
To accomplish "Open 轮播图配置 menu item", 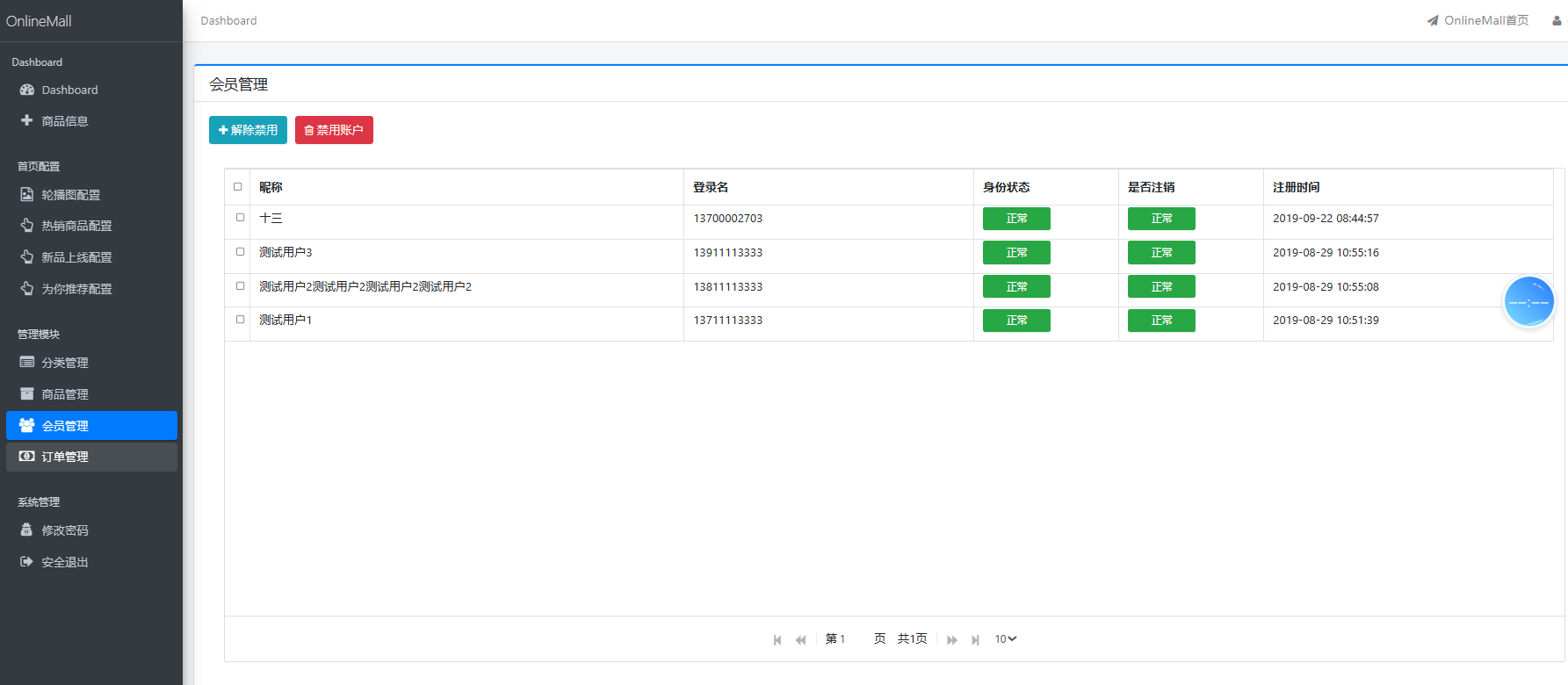I will pos(91,195).
